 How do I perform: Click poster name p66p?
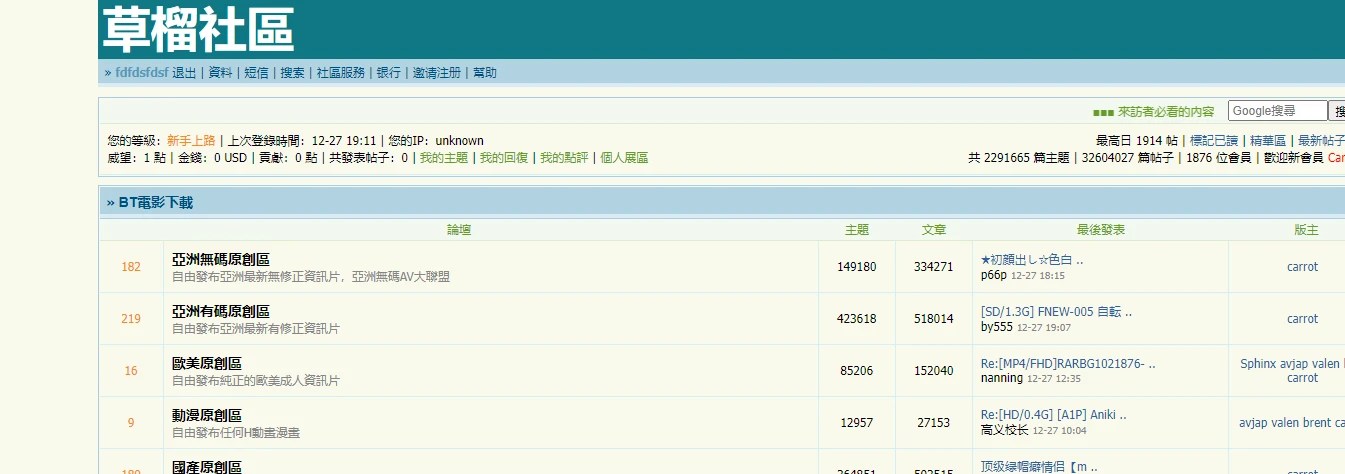click(994, 275)
